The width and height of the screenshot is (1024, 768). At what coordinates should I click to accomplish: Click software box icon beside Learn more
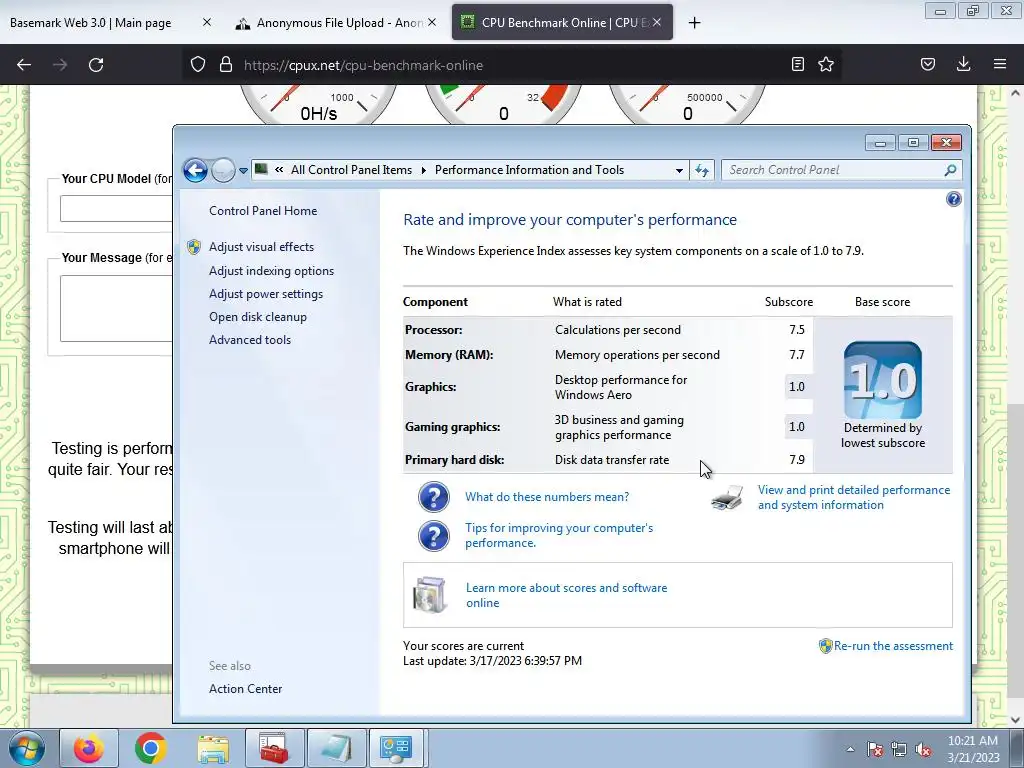pos(430,595)
